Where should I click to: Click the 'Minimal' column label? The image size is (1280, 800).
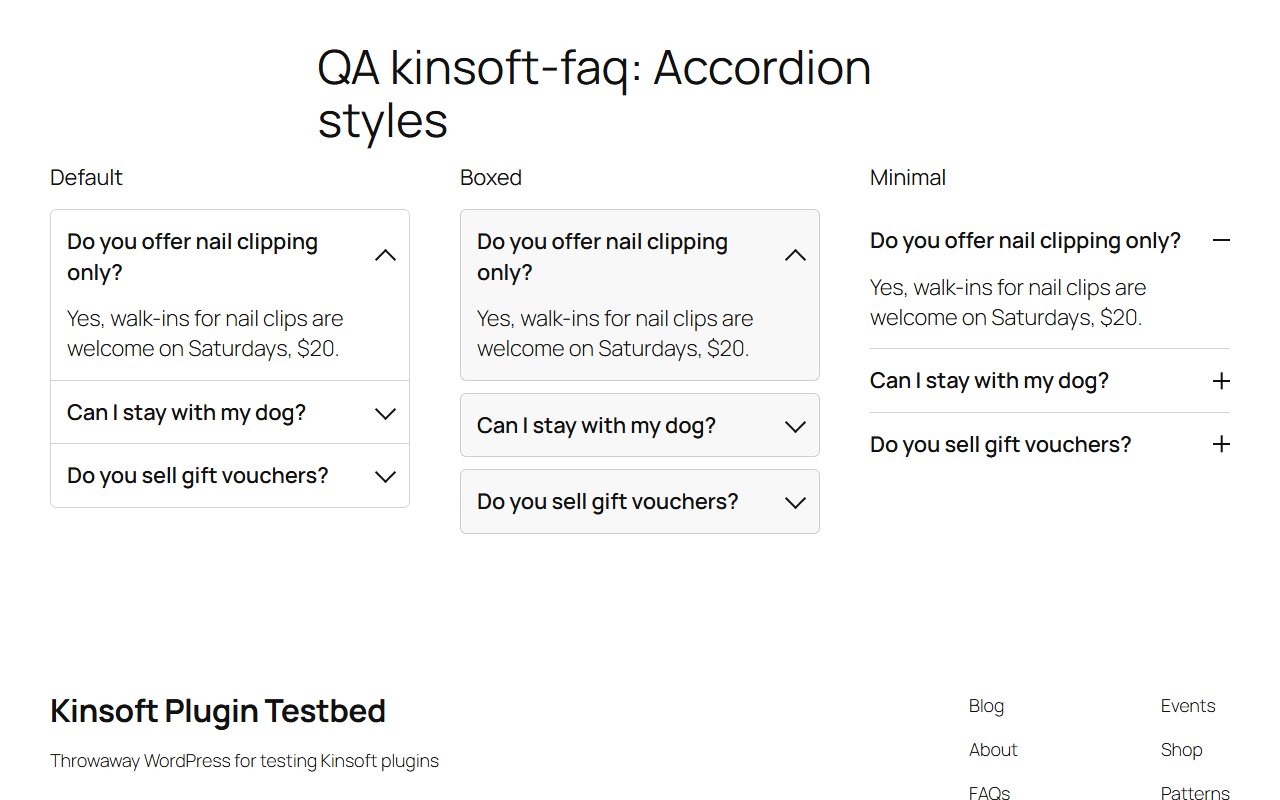click(908, 178)
